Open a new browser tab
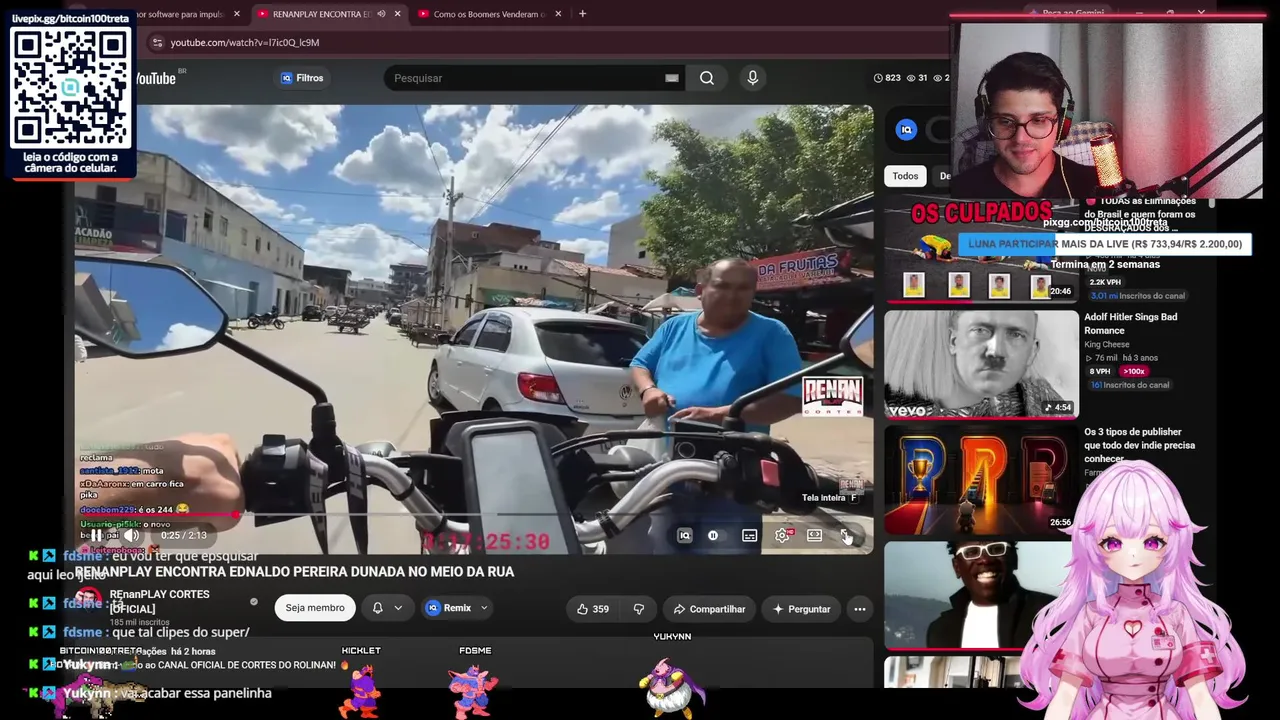 pyautogui.click(x=582, y=14)
